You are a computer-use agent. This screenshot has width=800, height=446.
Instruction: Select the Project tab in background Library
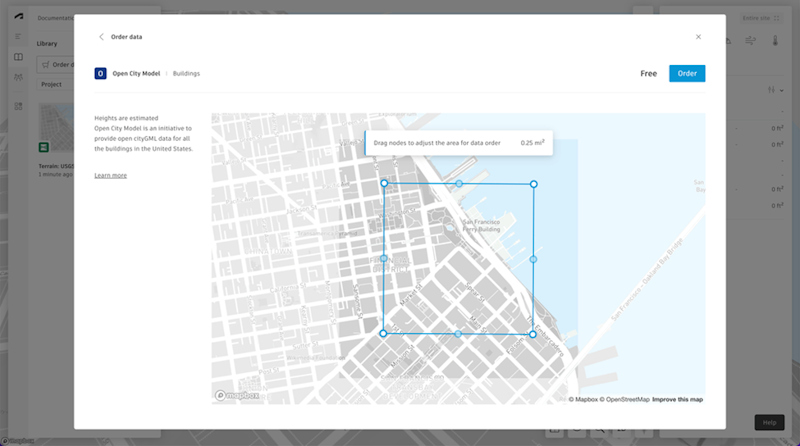point(52,84)
